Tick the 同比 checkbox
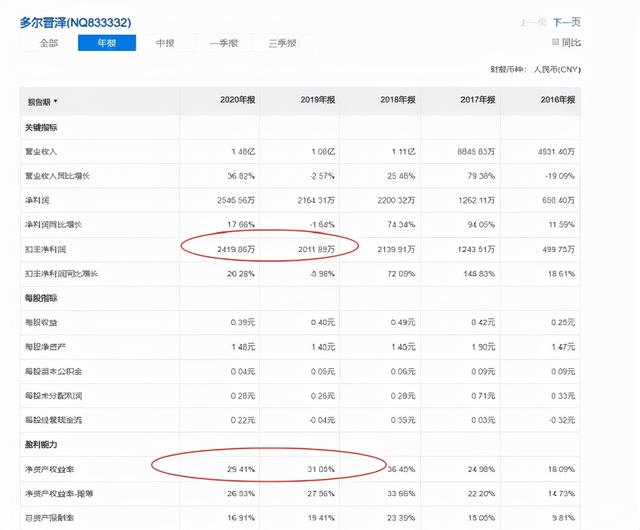Image resolution: width=640 pixels, height=530 pixels. coord(555,42)
